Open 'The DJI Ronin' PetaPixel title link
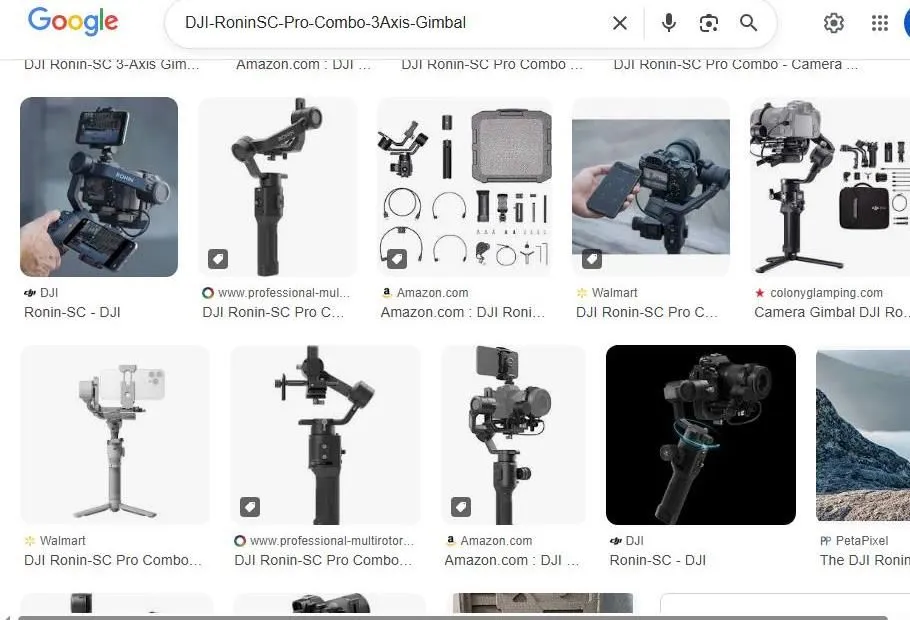 [865, 560]
